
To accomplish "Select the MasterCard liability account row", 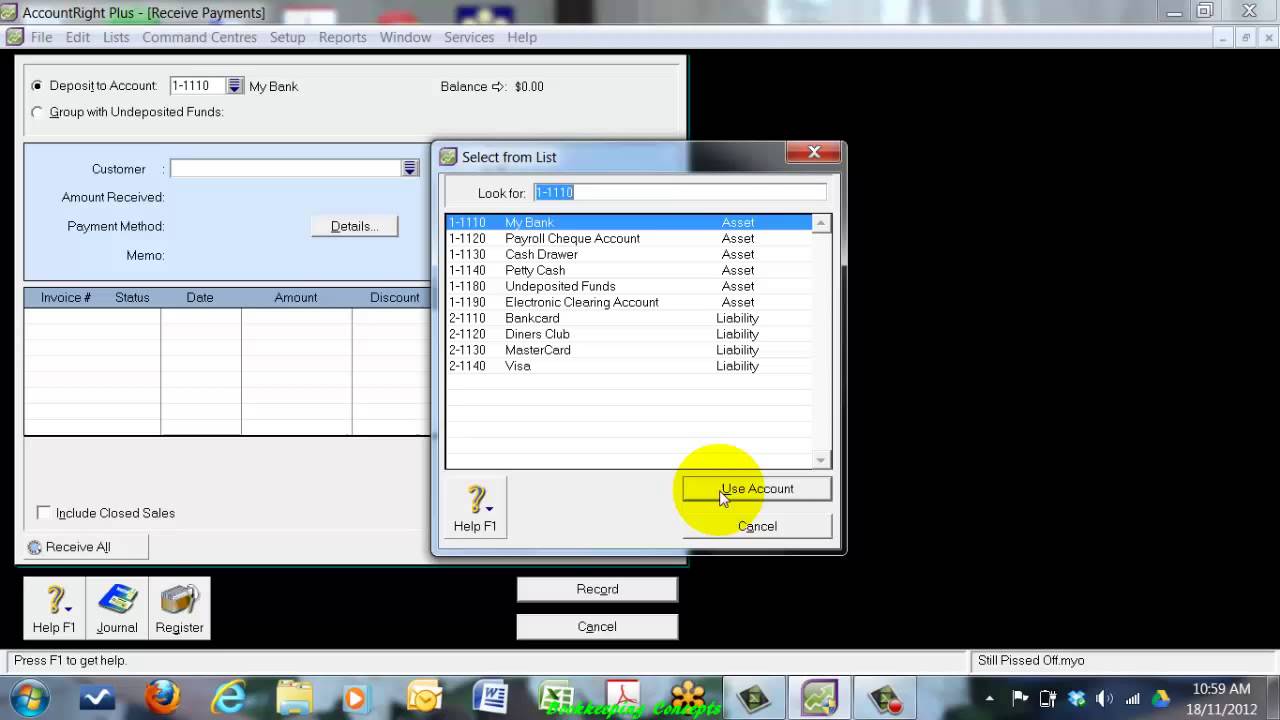I will [x=629, y=350].
